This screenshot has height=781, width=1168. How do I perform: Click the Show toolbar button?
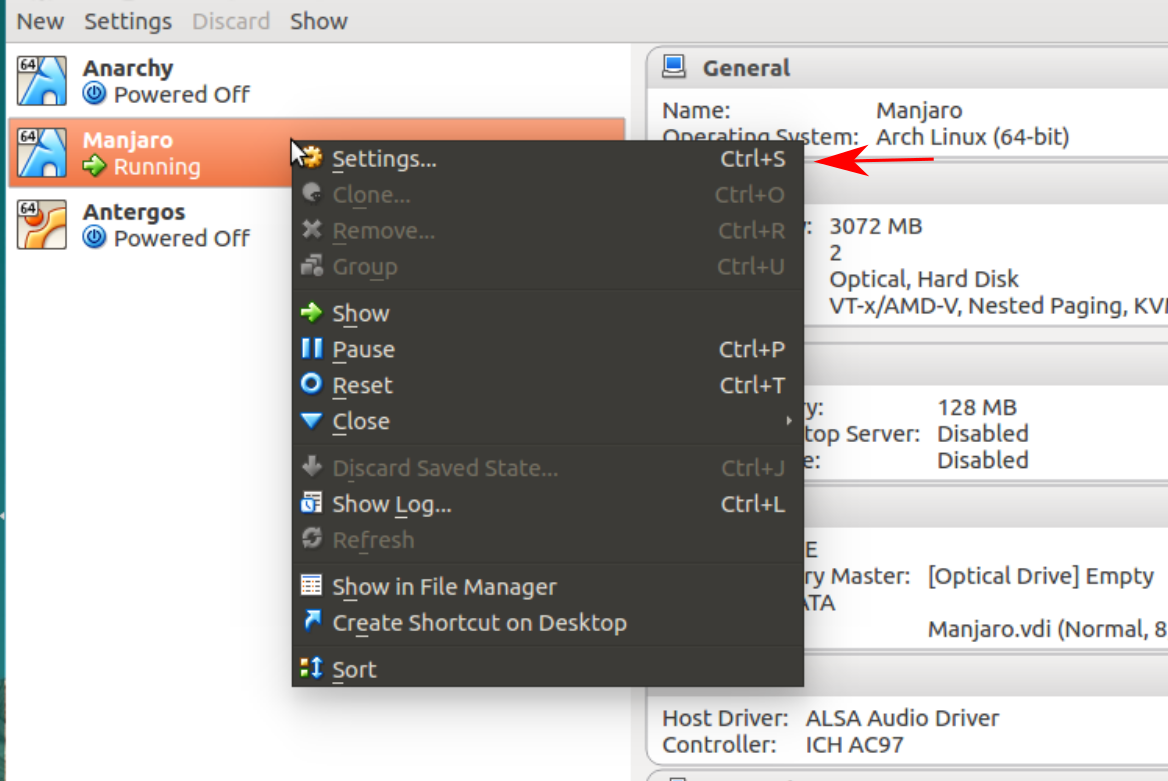pos(318,21)
